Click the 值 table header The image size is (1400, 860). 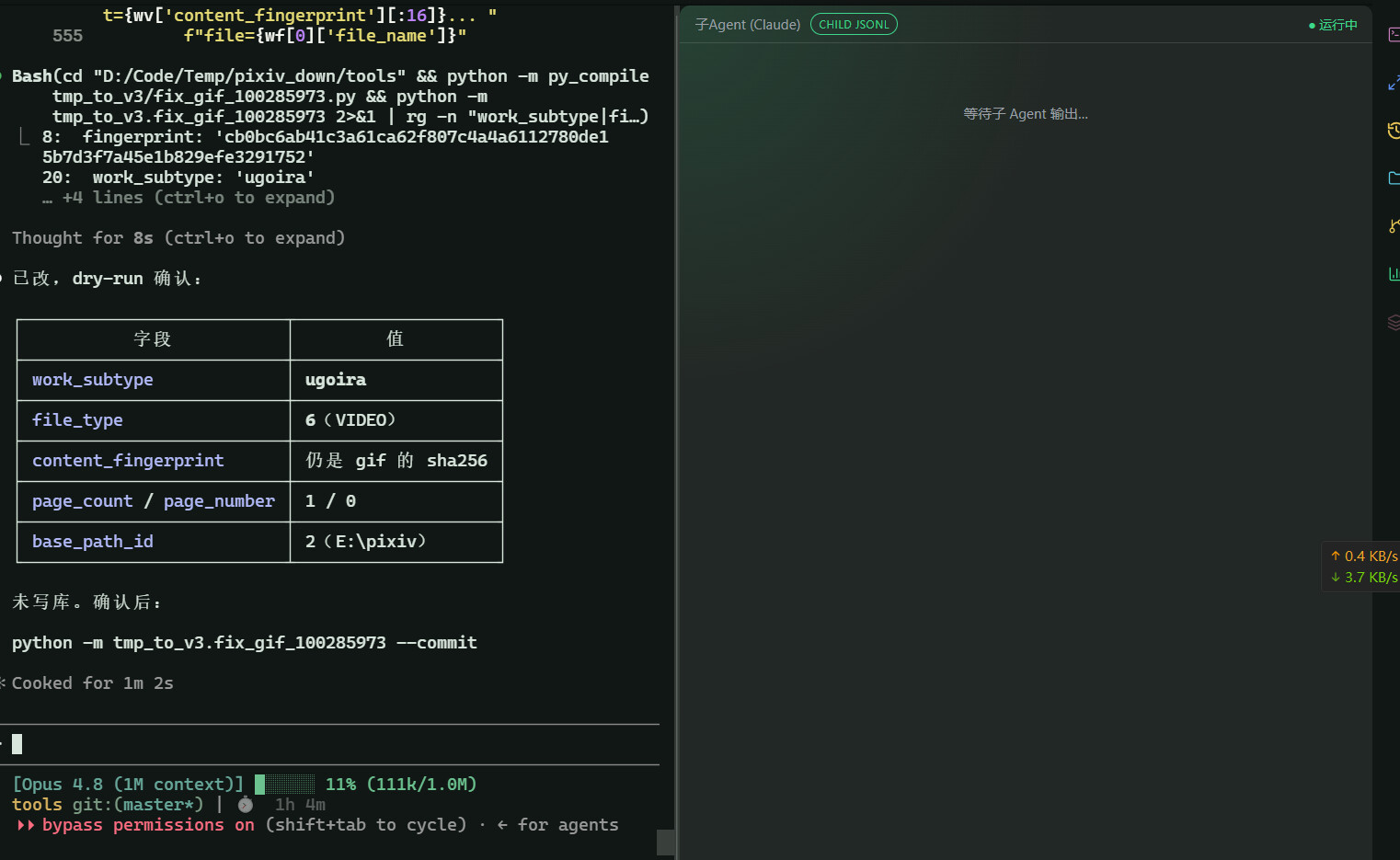(x=396, y=339)
